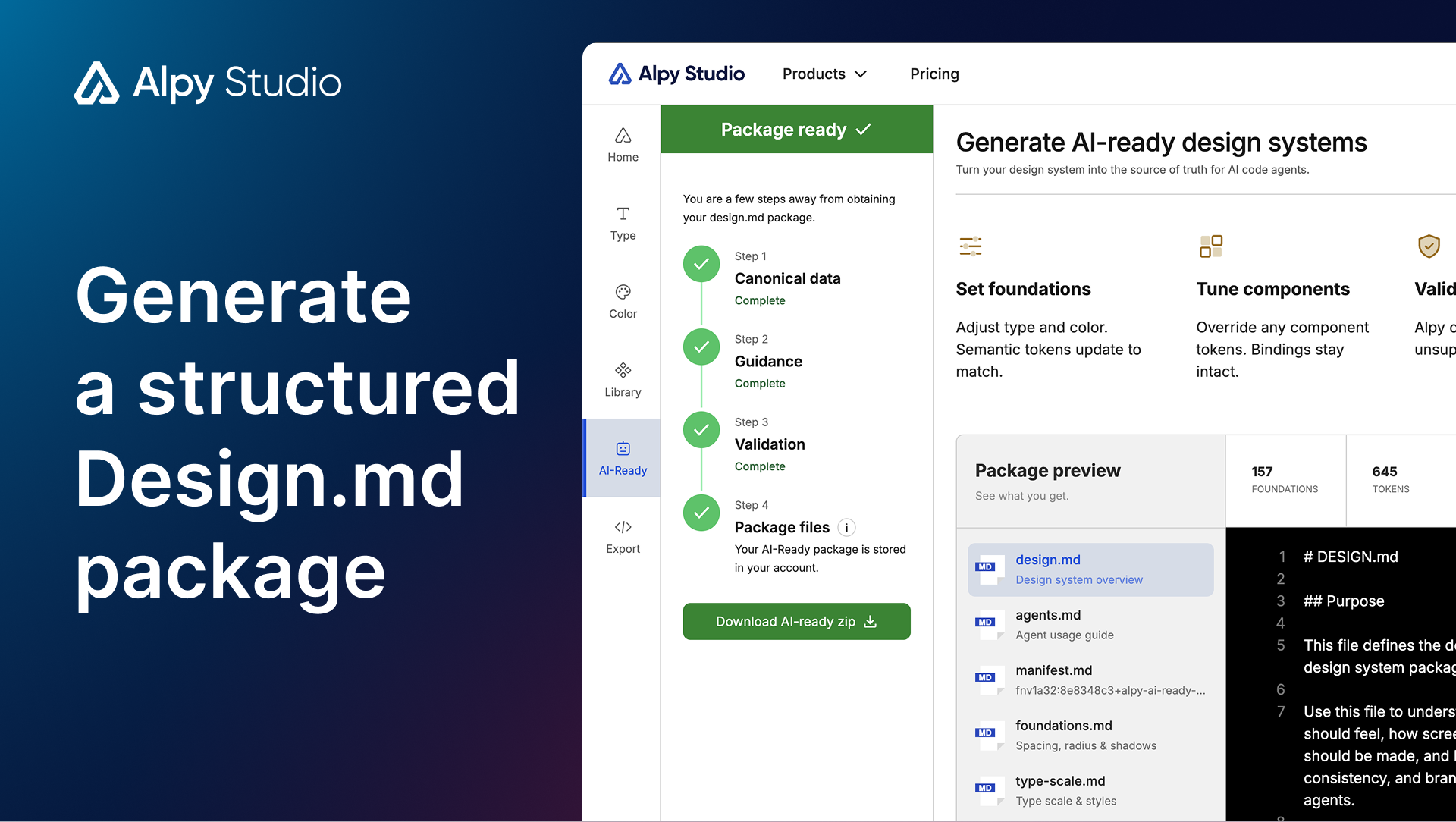Select manifest.md in package preview list
The image size is (1456, 822).
click(1090, 680)
